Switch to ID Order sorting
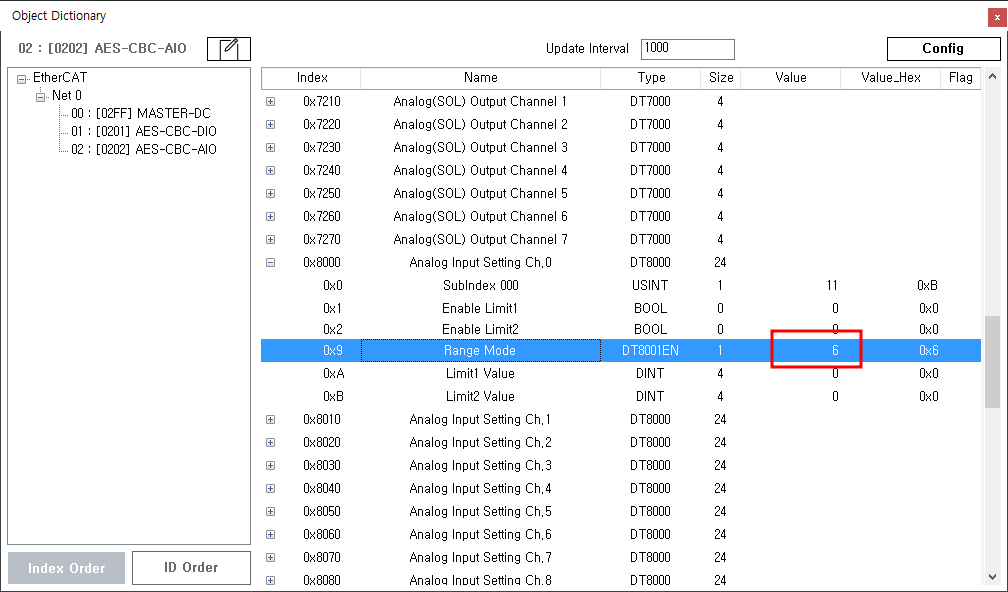Screen dimensions: 1008x592 190,567
